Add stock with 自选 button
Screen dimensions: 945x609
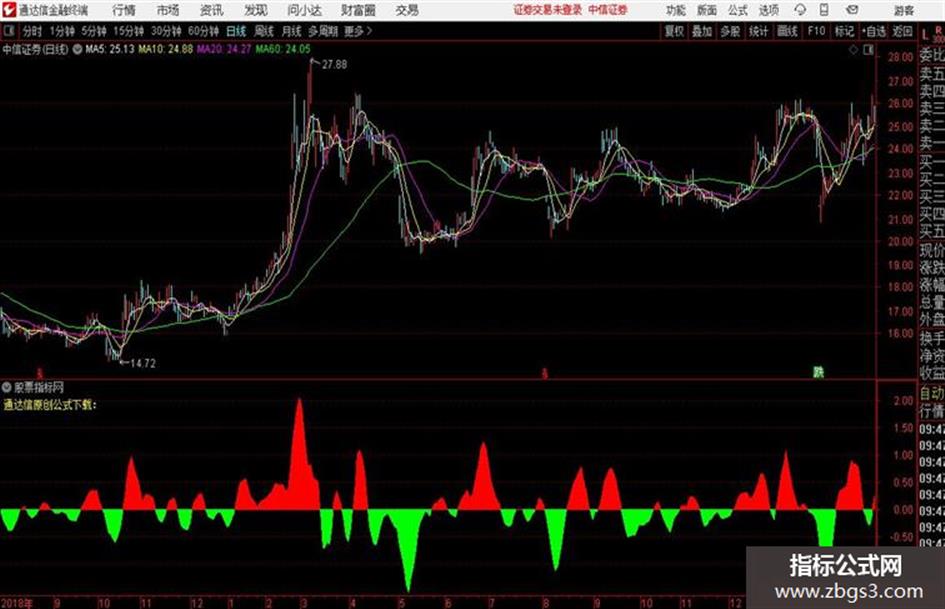coord(873,31)
